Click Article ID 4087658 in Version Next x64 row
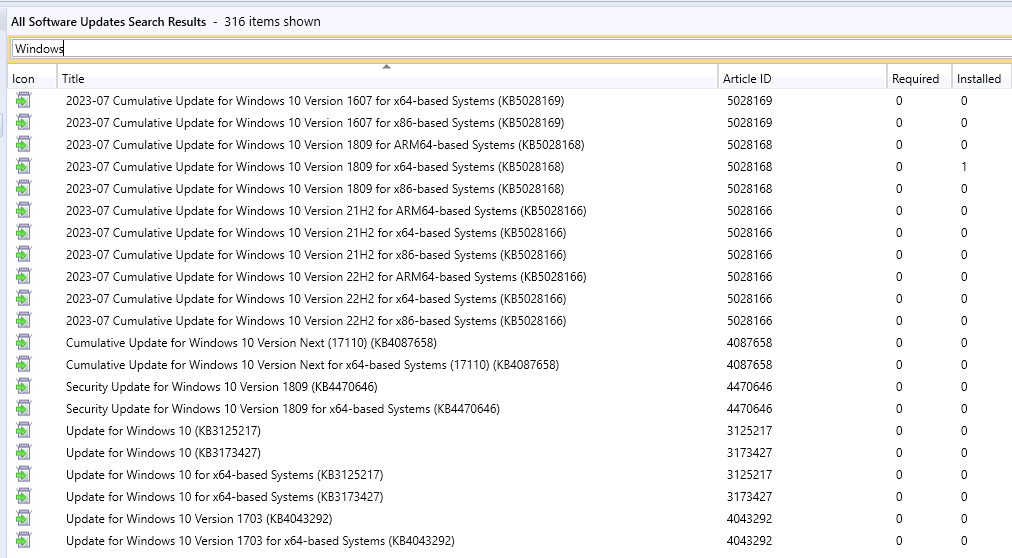Screen dimensions: 1012x558 (749, 364)
